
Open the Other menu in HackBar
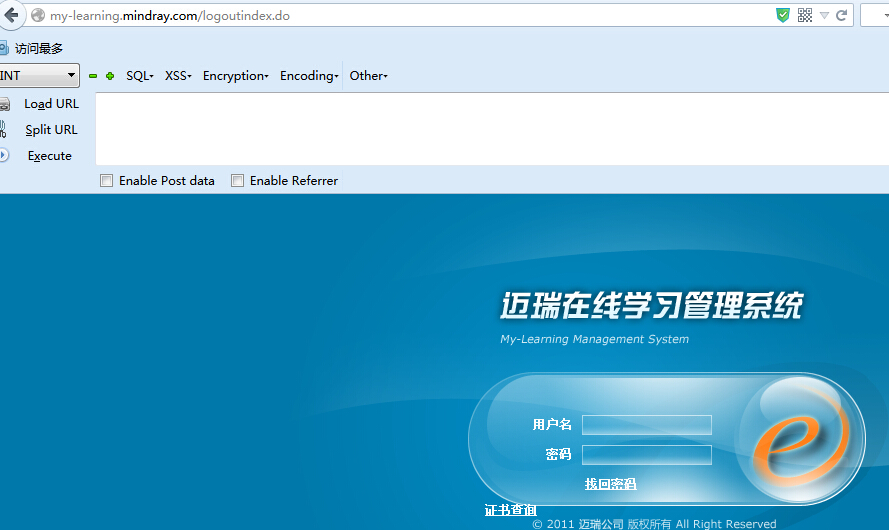coord(369,76)
